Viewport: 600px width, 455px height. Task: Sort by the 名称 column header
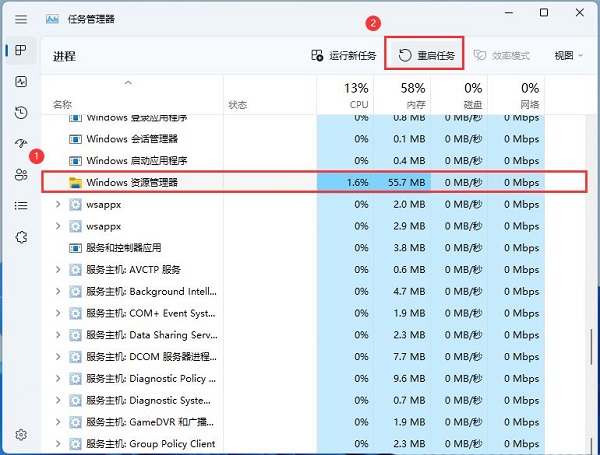click(x=63, y=104)
